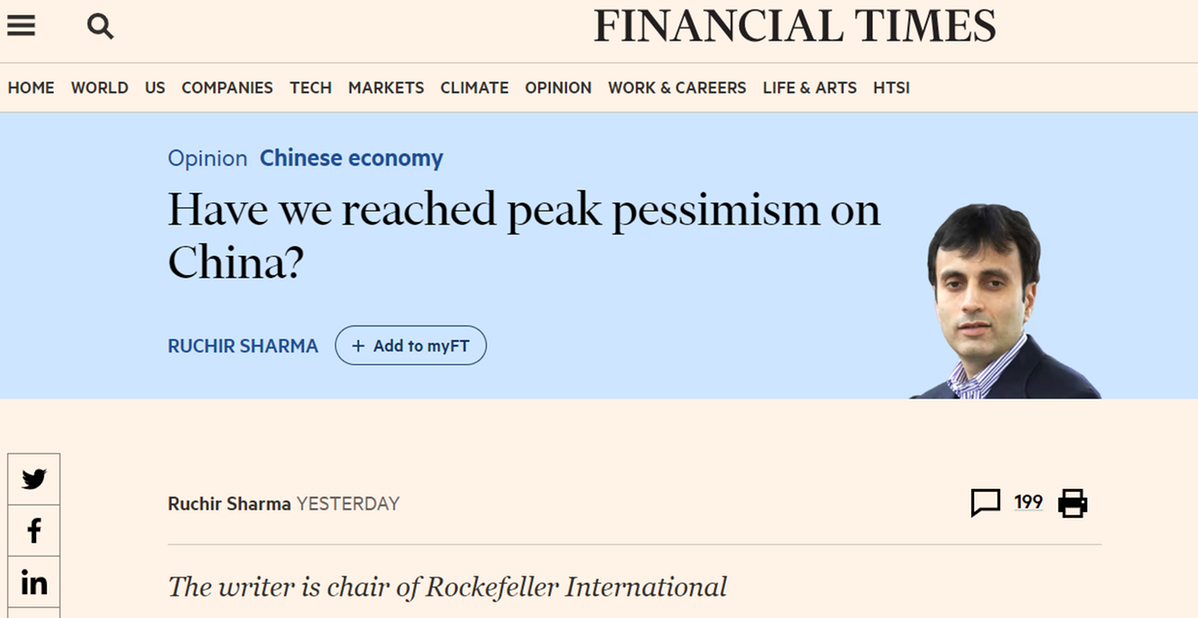Go to the HOME section

pyautogui.click(x=31, y=88)
